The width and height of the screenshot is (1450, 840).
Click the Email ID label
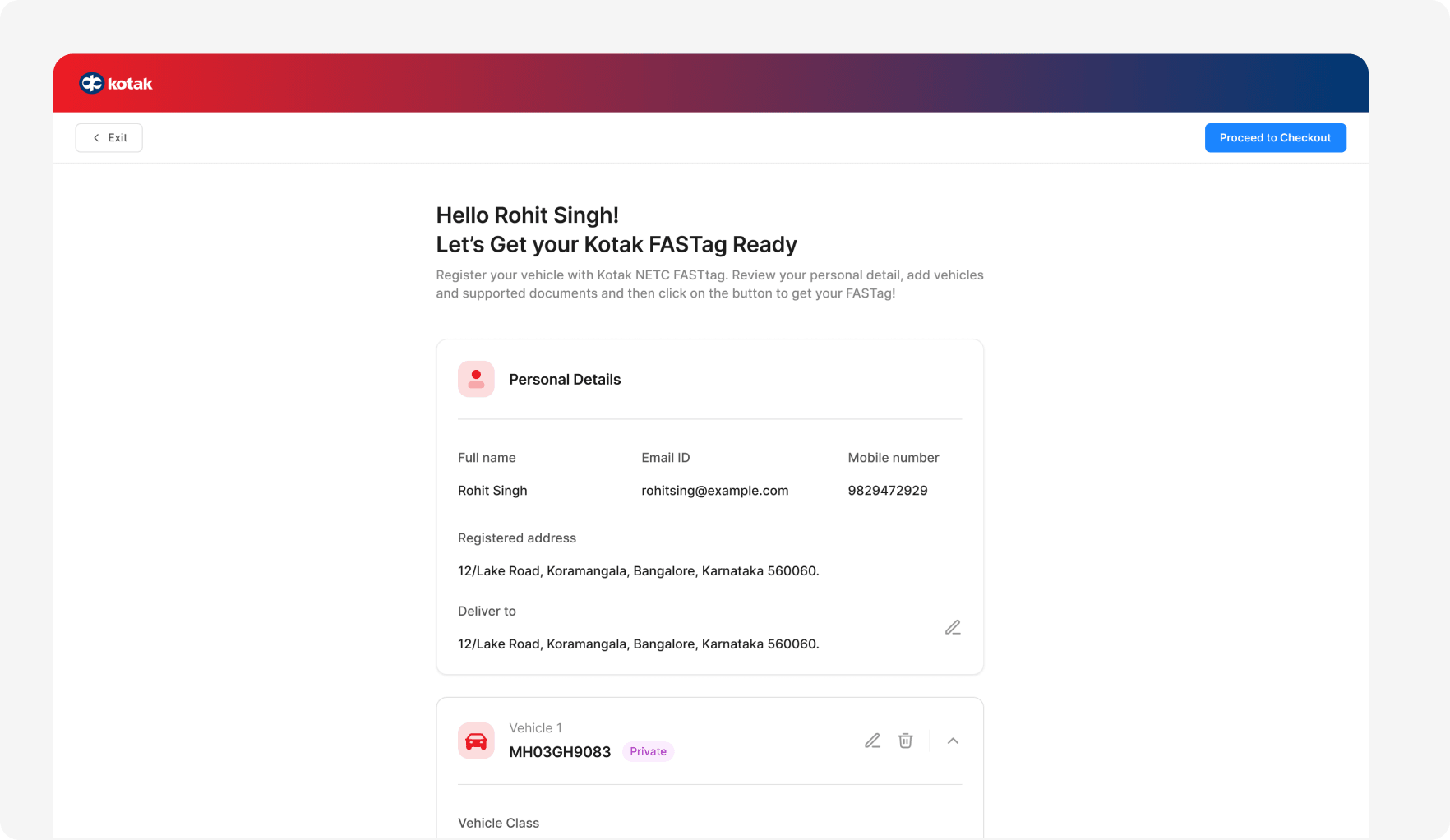pyautogui.click(x=665, y=458)
